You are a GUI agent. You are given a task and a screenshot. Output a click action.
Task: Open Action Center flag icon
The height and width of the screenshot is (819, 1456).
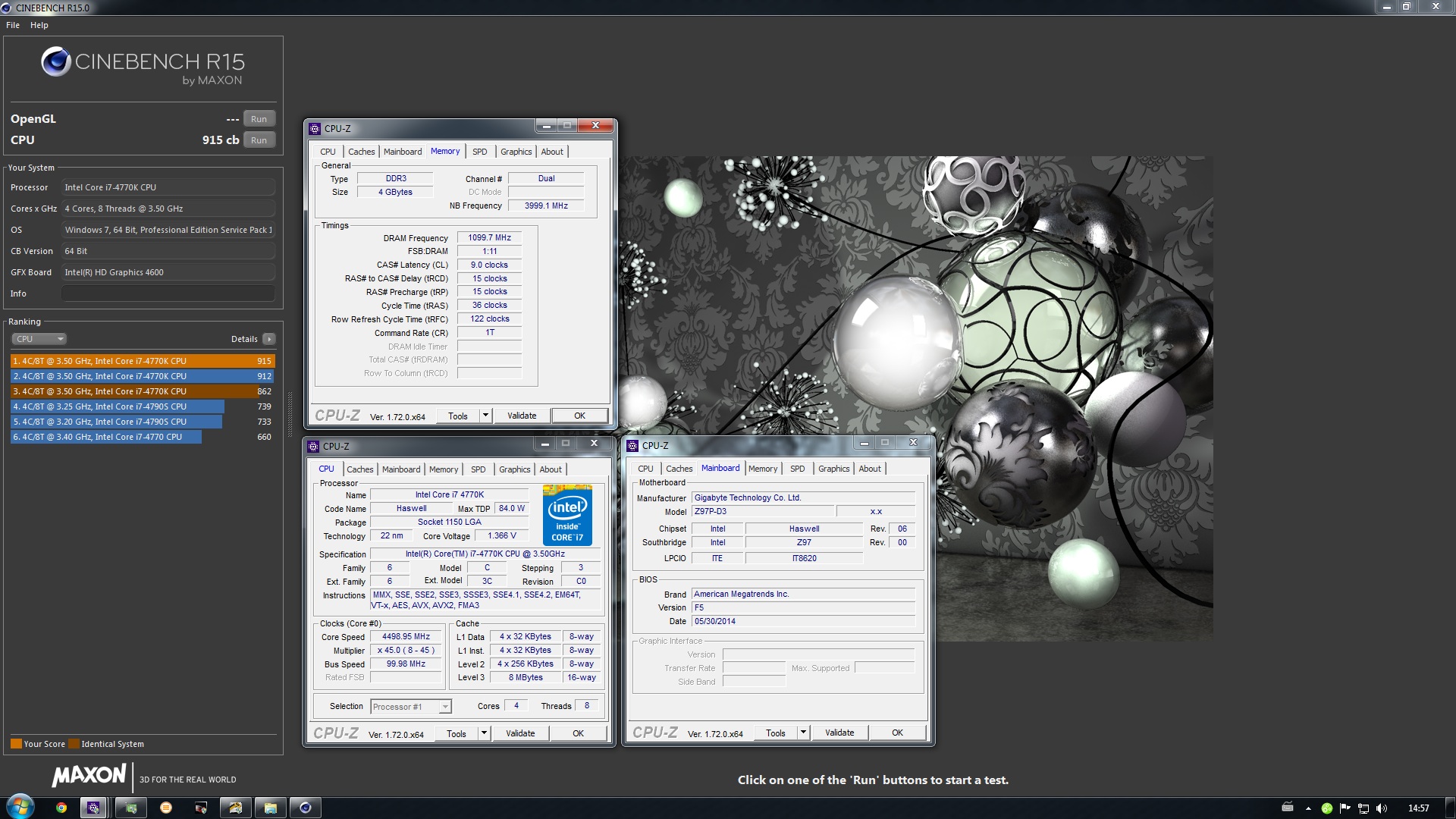pos(1345,808)
